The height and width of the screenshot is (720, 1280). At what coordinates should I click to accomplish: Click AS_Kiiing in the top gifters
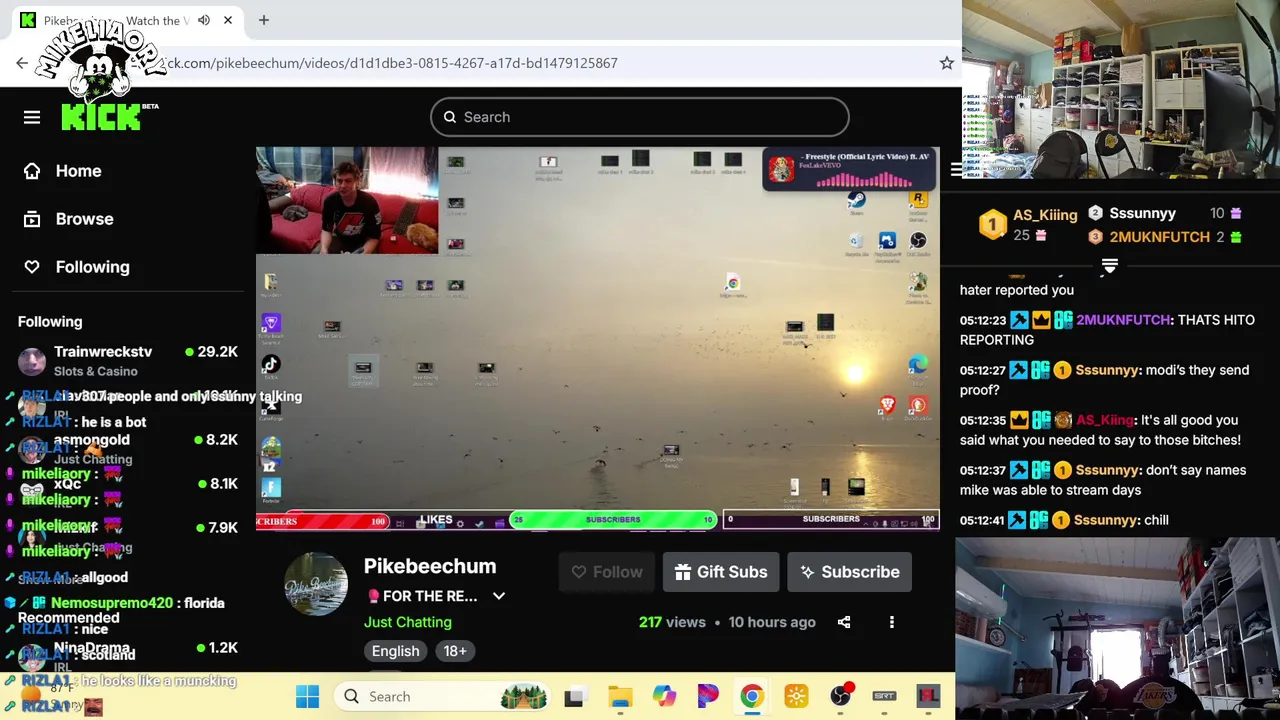(1045, 215)
